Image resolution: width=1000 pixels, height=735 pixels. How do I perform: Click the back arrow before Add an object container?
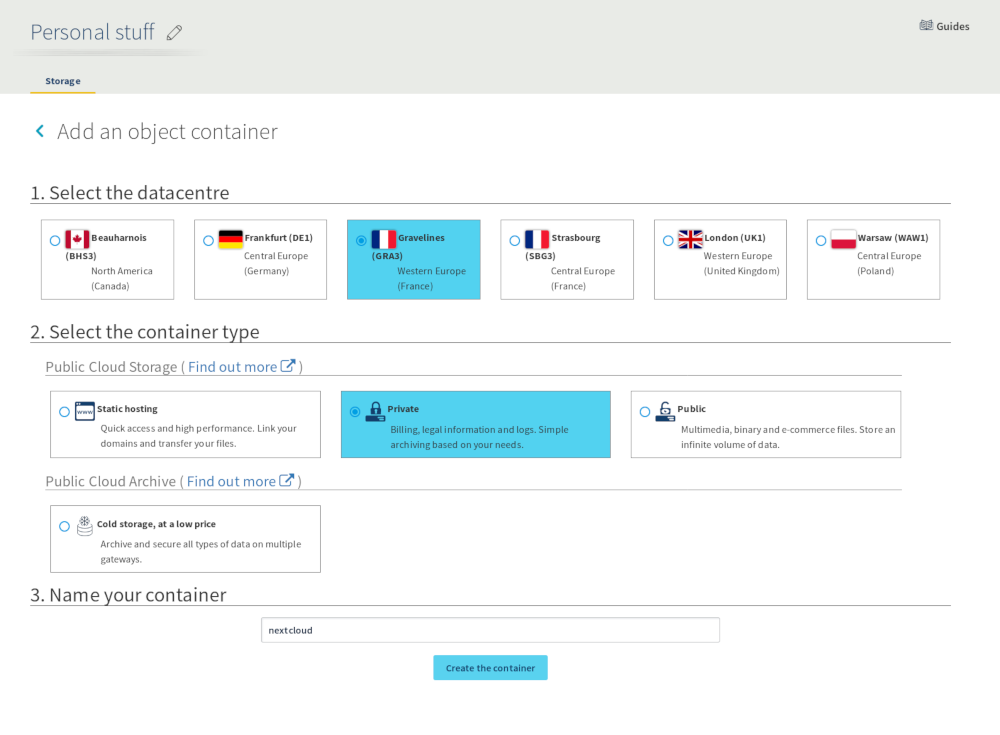pos(39,130)
